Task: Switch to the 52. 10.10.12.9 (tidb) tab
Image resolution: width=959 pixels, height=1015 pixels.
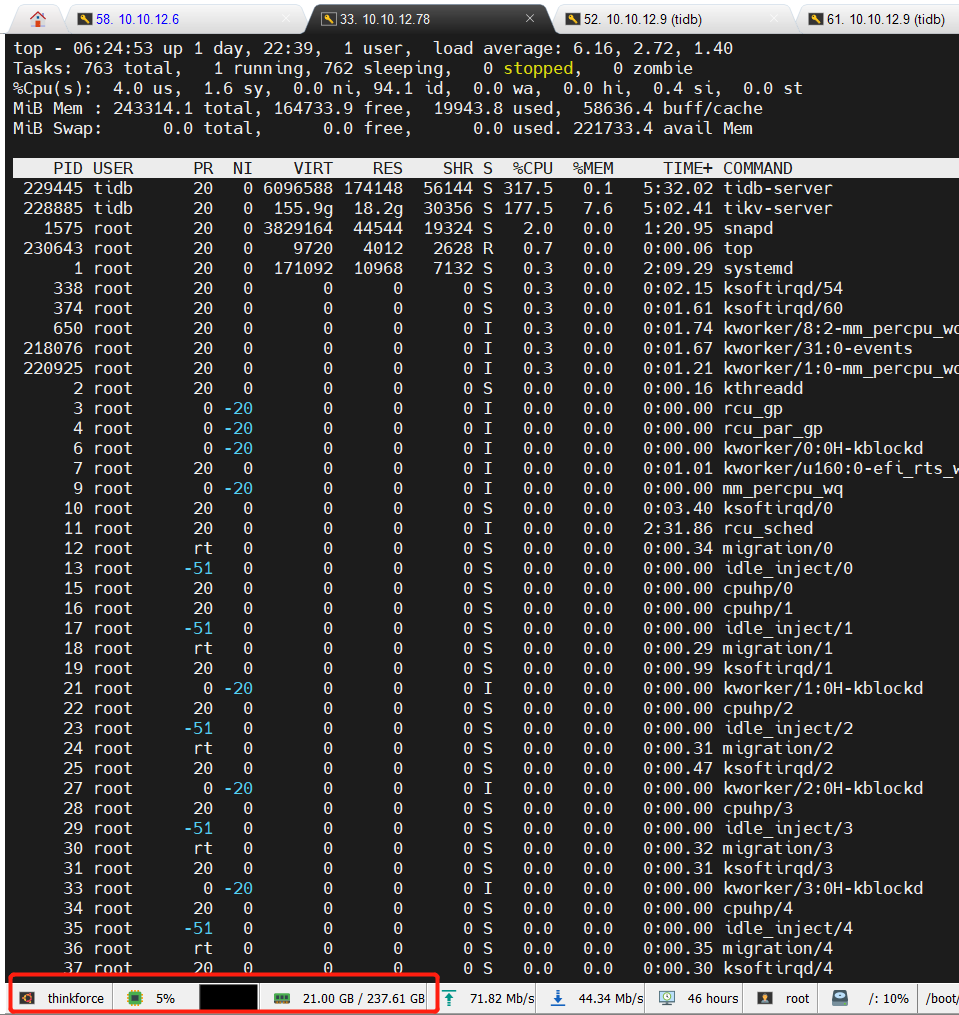Action: tap(642, 19)
